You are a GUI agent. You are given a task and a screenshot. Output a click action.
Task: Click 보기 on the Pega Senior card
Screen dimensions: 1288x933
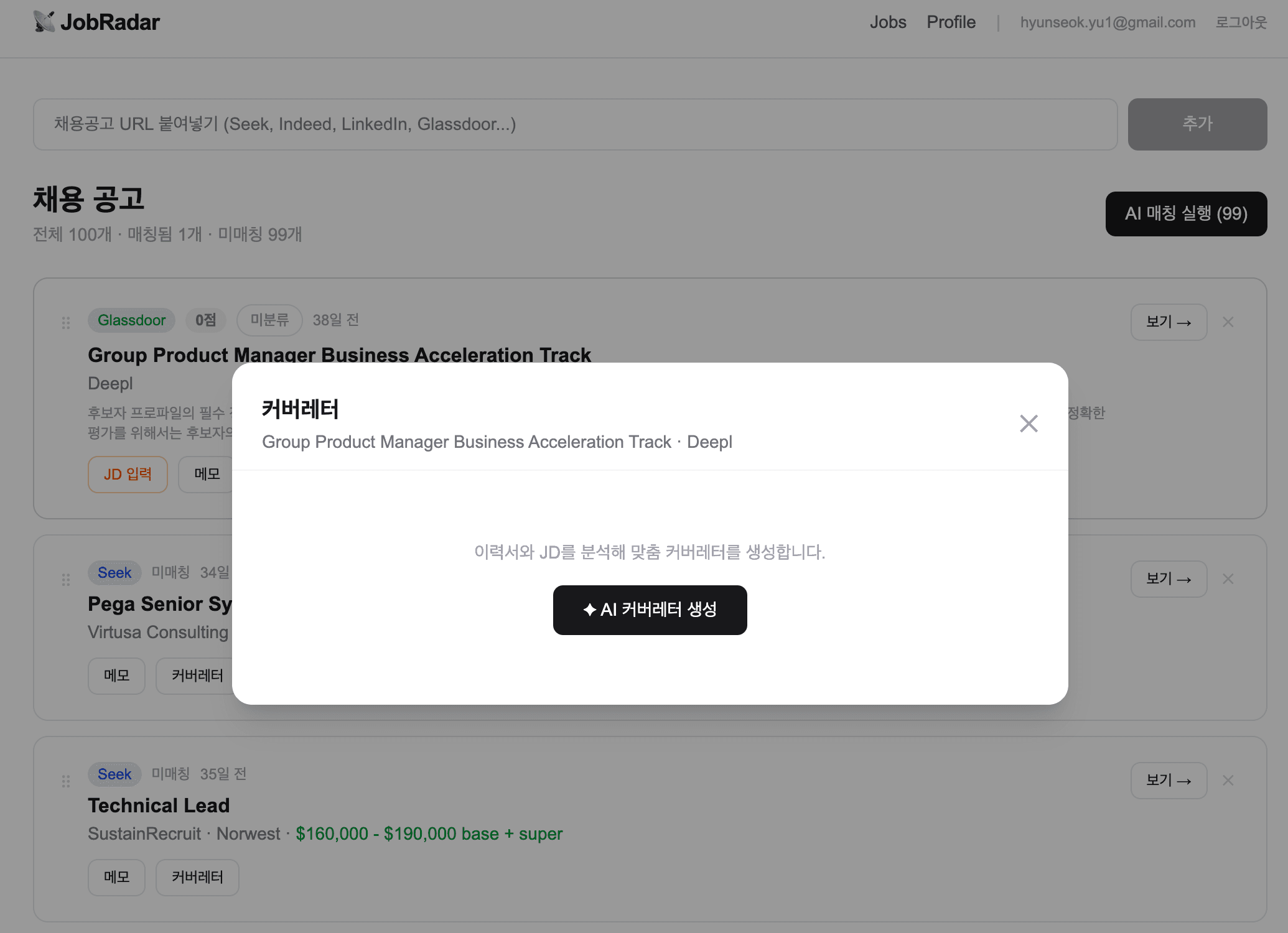pyautogui.click(x=1169, y=578)
